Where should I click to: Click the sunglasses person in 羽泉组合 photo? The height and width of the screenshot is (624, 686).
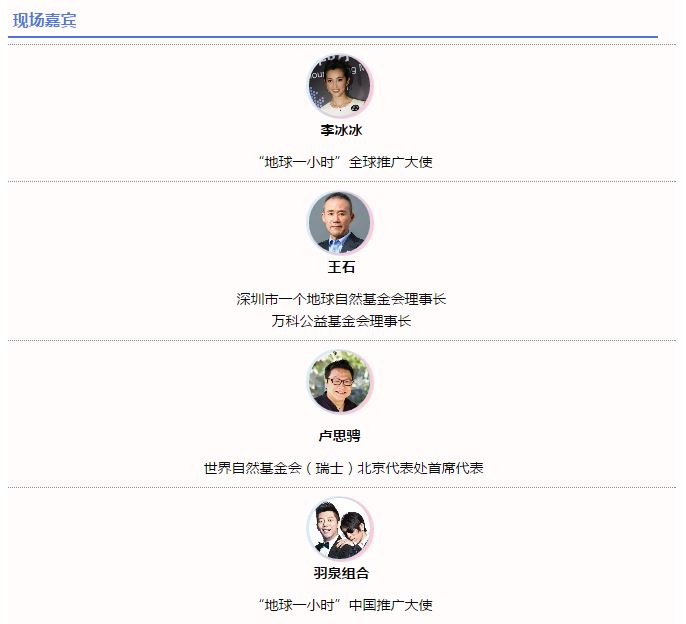[x=354, y=535]
